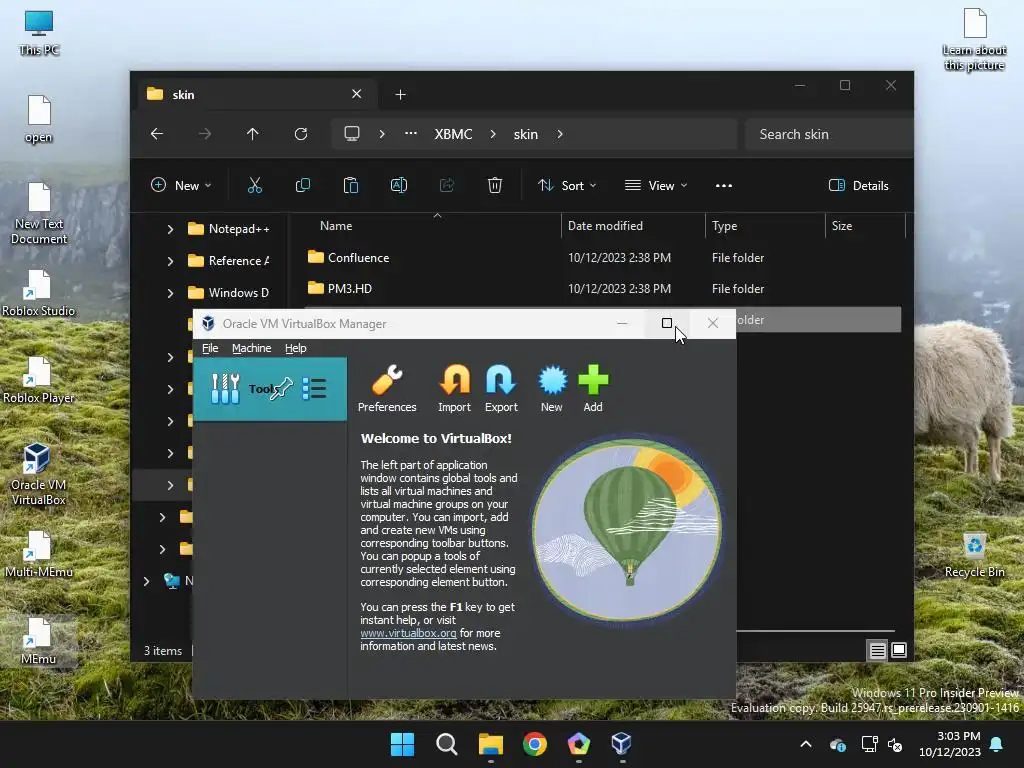Open File Explorer from taskbar
This screenshot has width=1024, height=768.
click(x=490, y=744)
